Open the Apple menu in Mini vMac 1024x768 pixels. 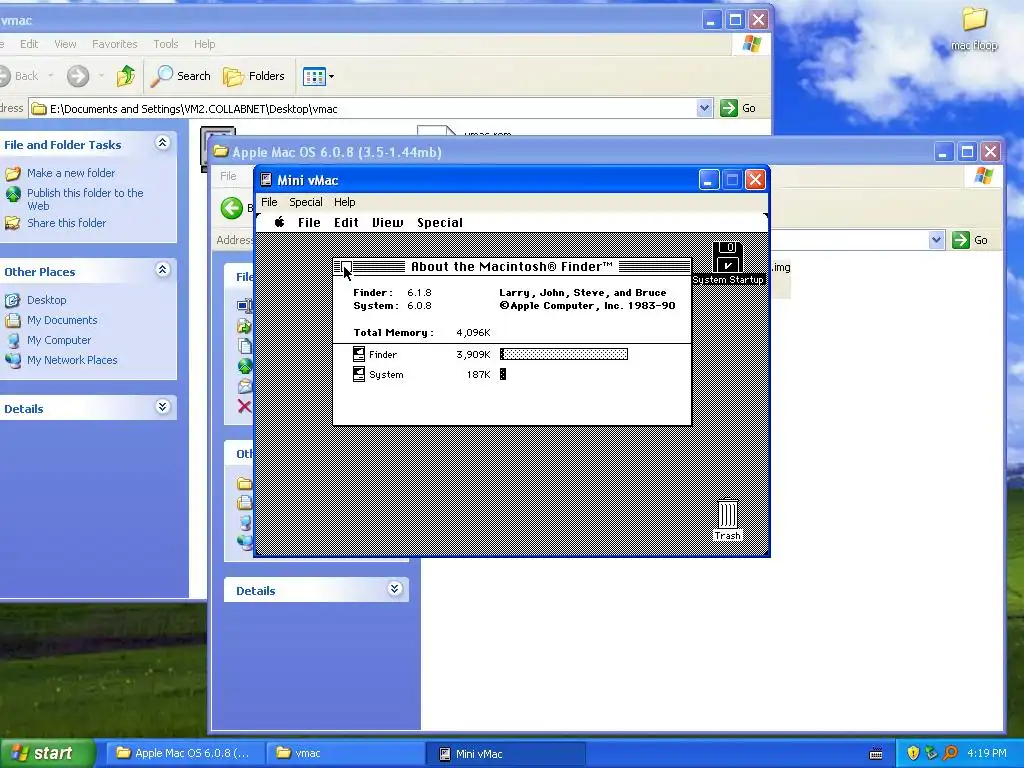click(x=280, y=222)
